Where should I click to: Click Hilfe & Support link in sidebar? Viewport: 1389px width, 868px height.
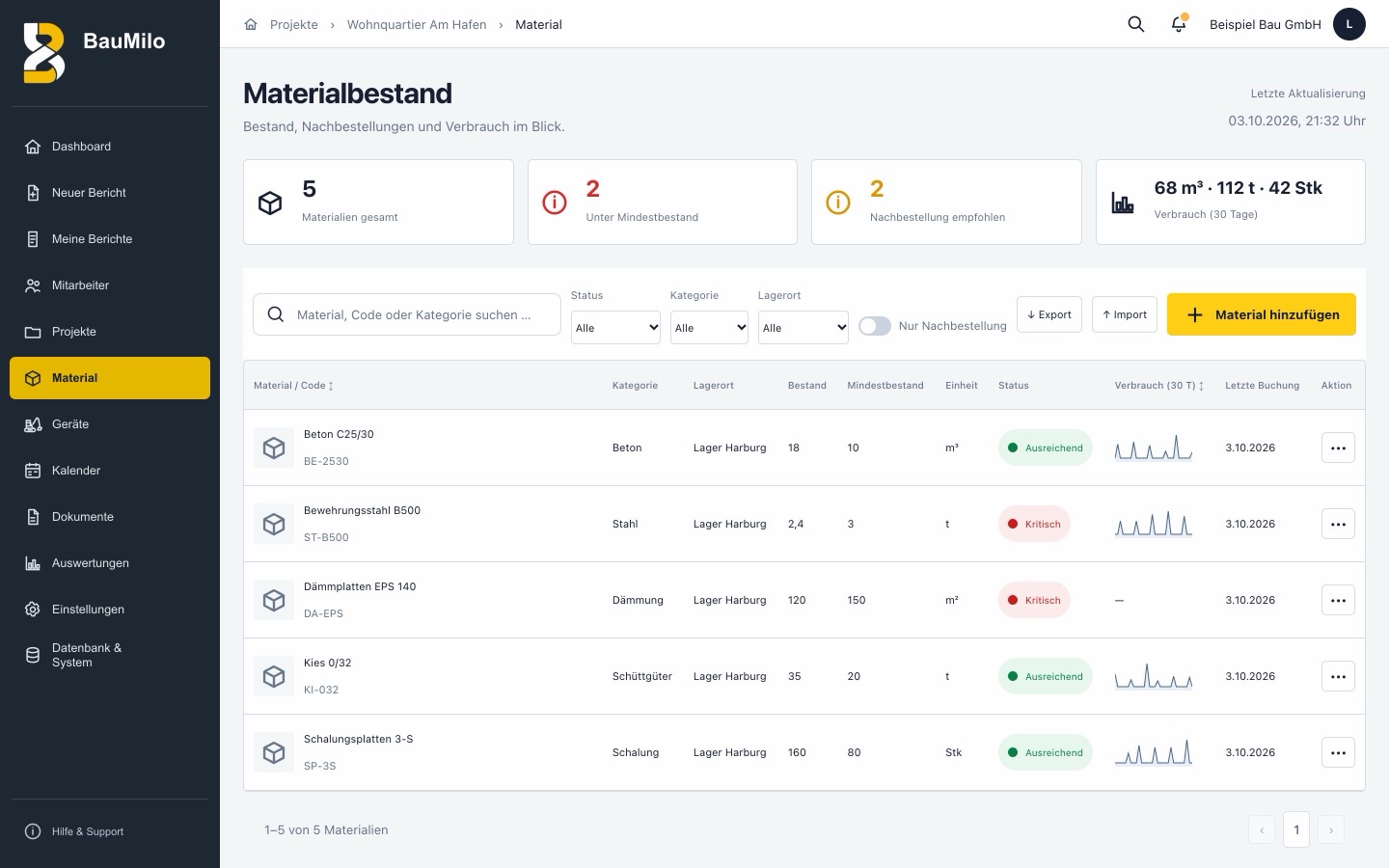coord(110,831)
